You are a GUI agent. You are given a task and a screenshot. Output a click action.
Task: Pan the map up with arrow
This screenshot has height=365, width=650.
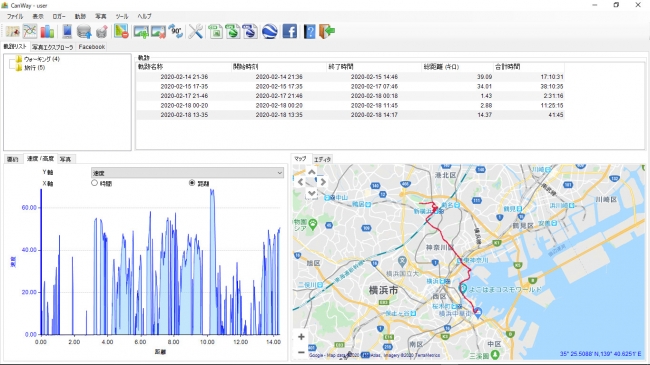click(312, 171)
